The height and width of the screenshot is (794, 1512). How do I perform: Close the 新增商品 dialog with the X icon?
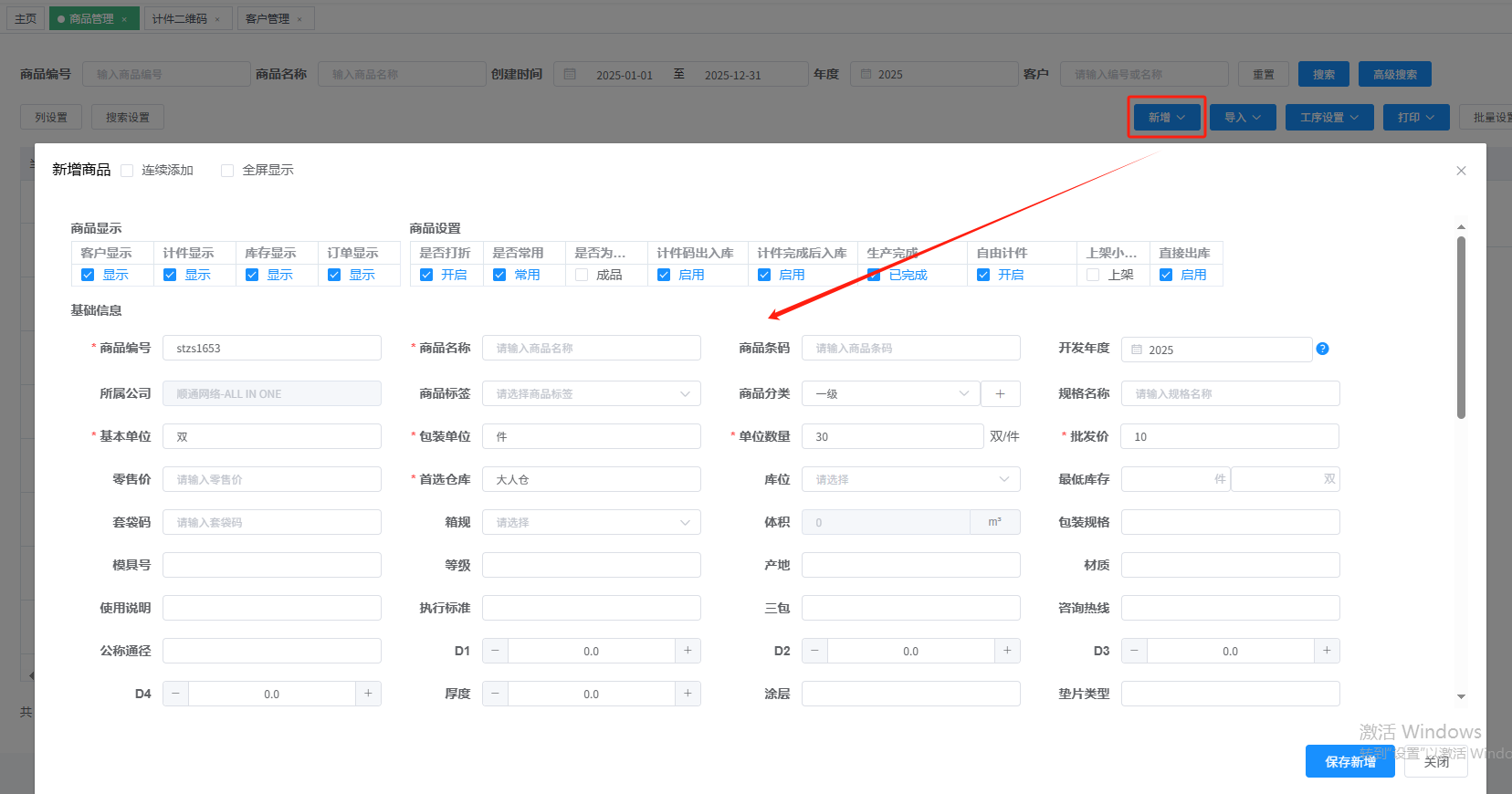(x=1461, y=171)
